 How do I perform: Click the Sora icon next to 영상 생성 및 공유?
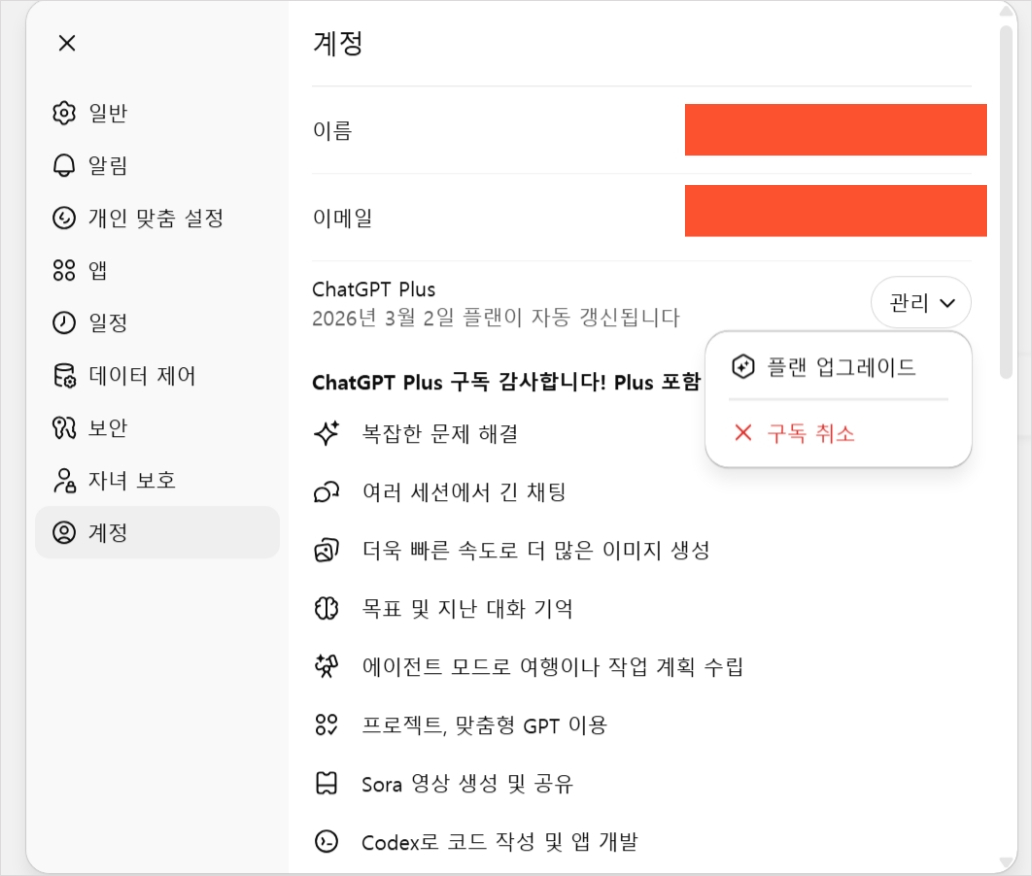tap(326, 784)
